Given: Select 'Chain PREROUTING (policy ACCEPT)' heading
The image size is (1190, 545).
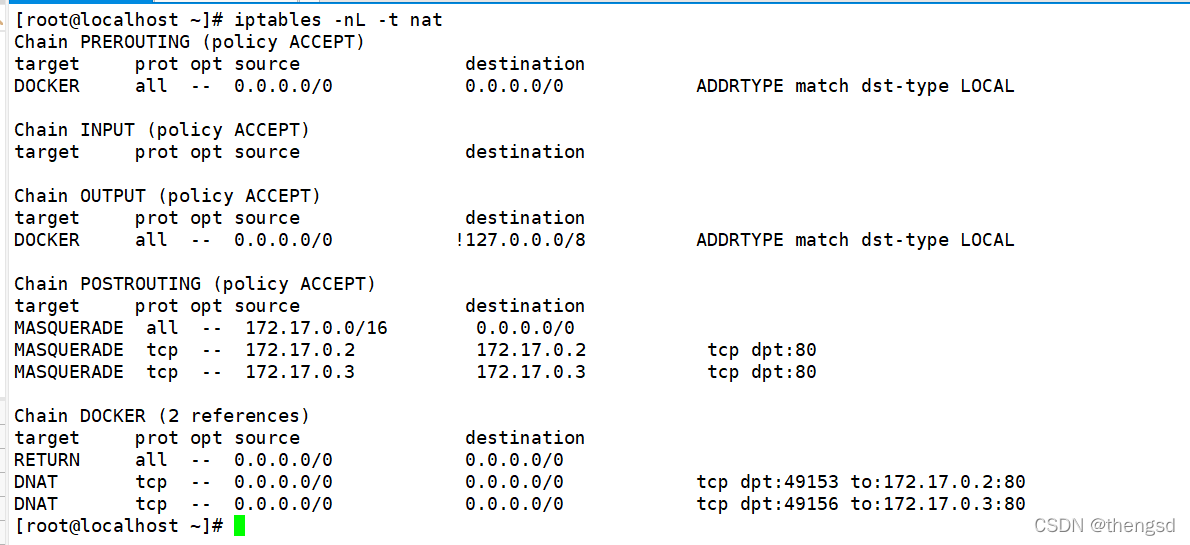Looking at the screenshot, I should tap(190, 42).
